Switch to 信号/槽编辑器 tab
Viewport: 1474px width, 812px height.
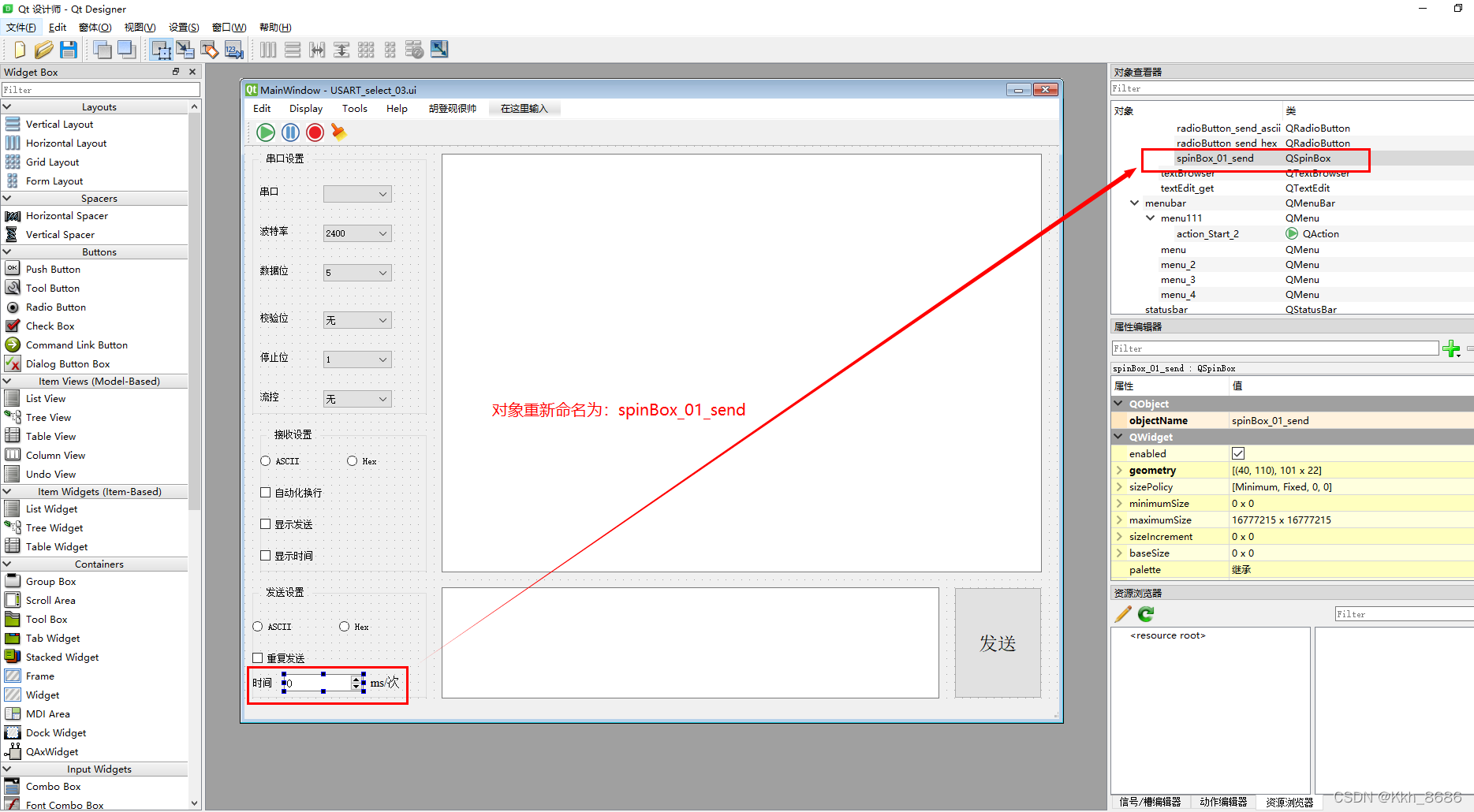coord(1151,802)
